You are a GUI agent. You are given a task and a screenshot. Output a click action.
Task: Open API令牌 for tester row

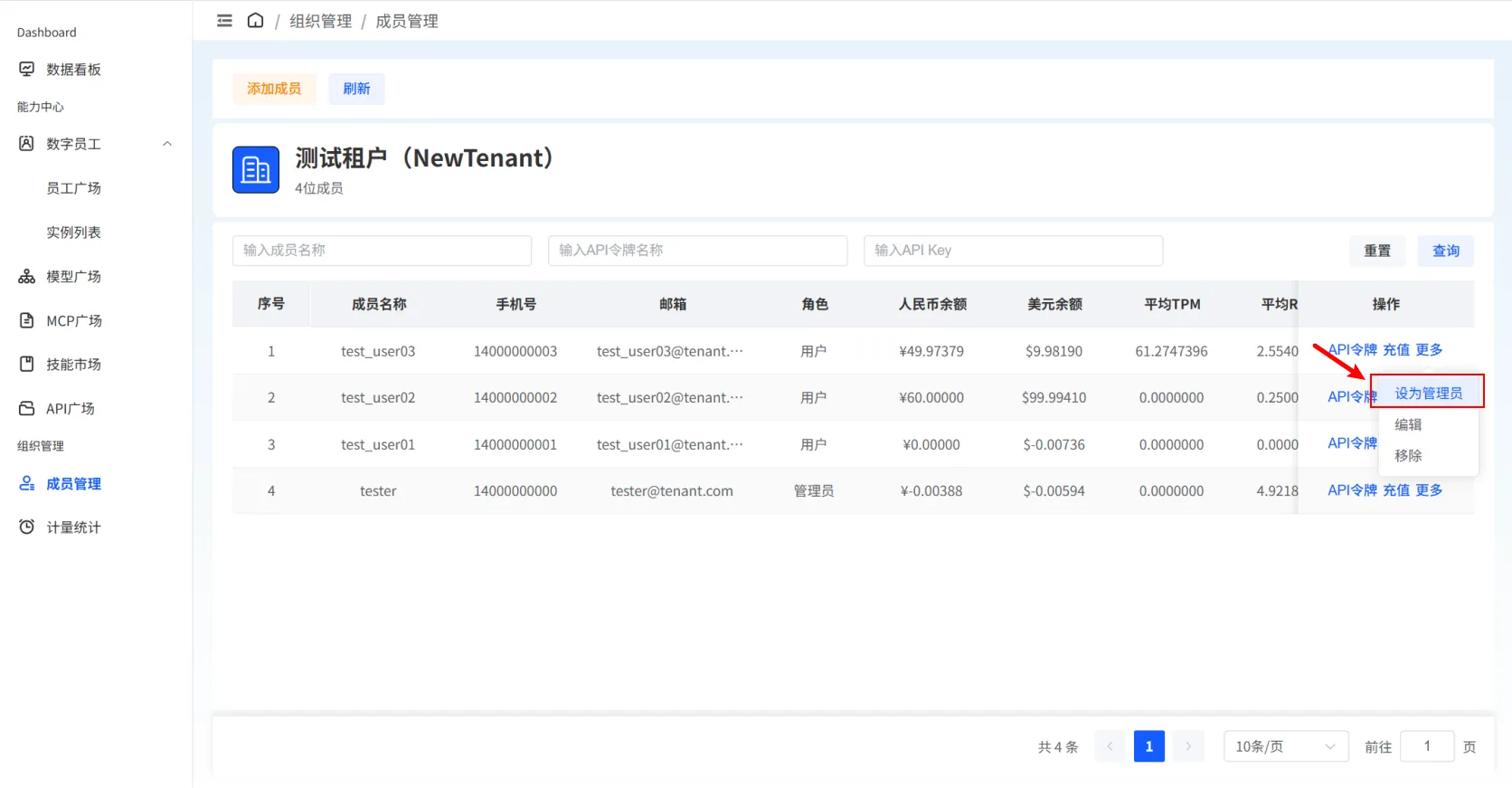[1352, 490]
